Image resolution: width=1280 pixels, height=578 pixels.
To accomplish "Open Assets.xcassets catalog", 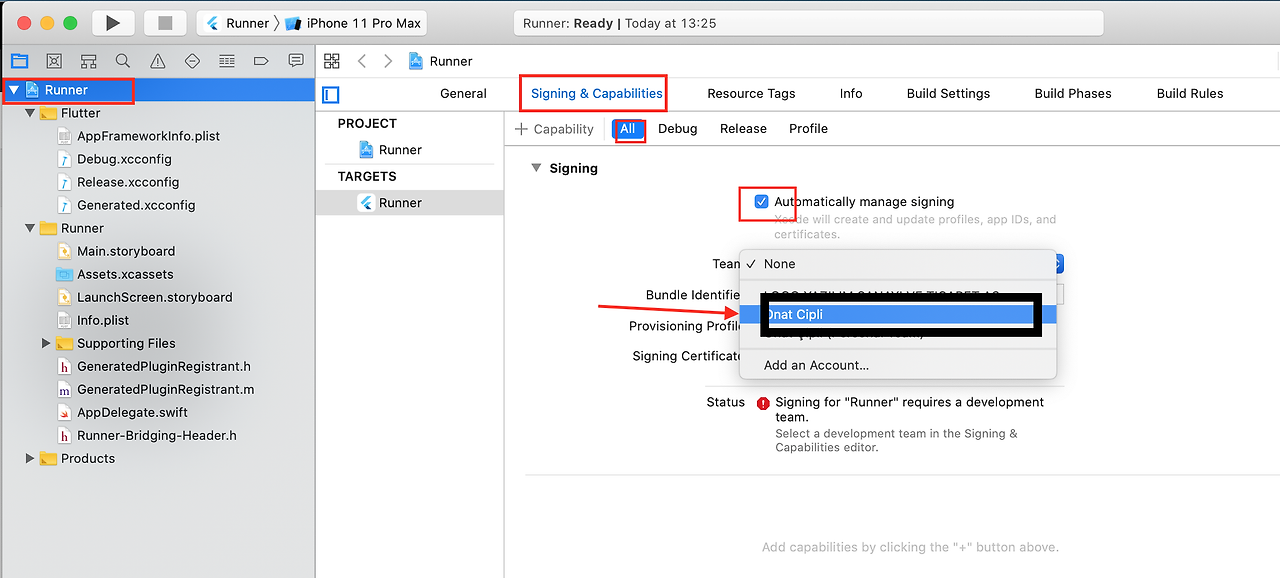I will tap(115, 274).
